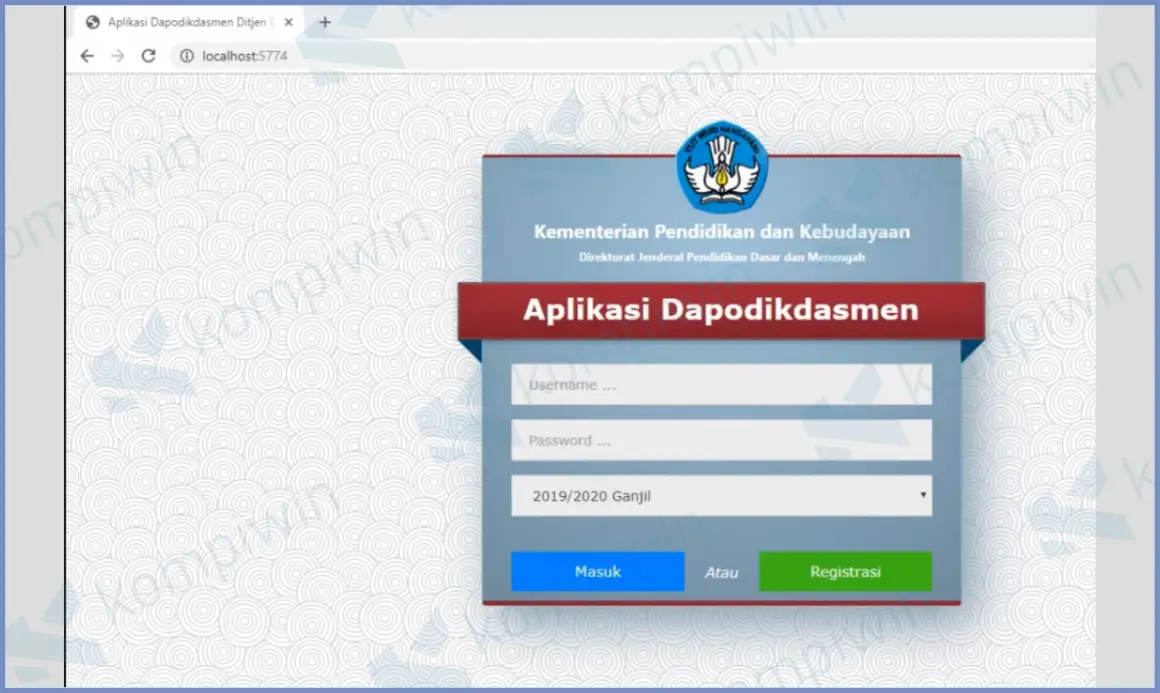Screen dimensions: 1160x693
Task: Click the dropdown arrow on semester selector
Action: tap(923, 495)
